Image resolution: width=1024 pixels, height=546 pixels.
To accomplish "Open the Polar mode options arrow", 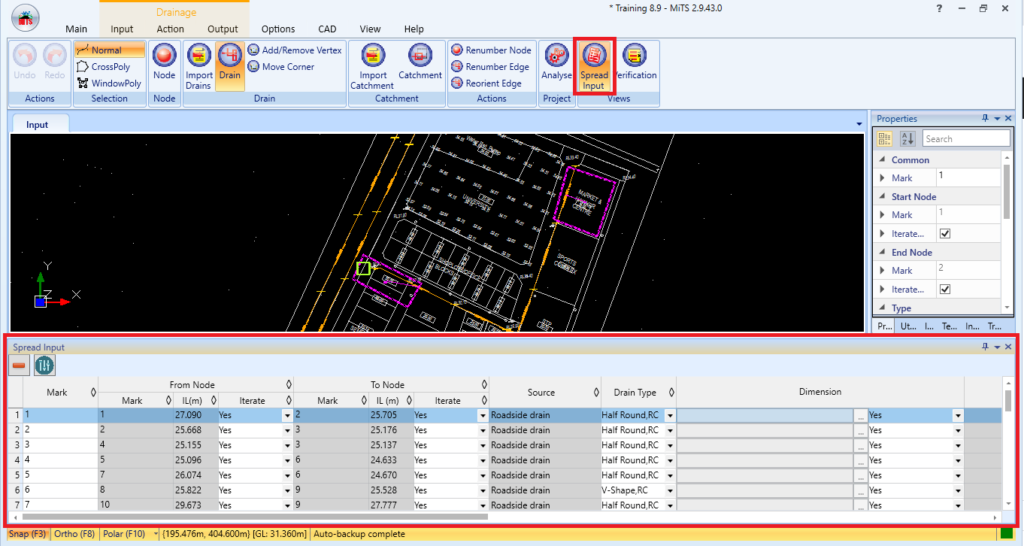I will [x=155, y=534].
